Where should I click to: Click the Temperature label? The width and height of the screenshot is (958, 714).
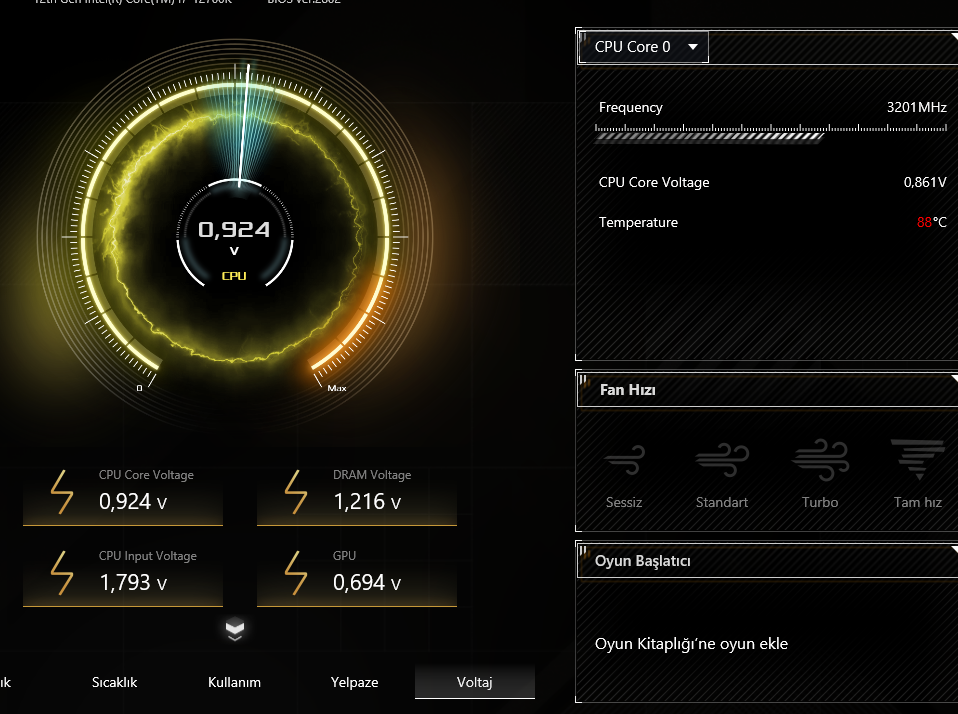click(x=638, y=222)
